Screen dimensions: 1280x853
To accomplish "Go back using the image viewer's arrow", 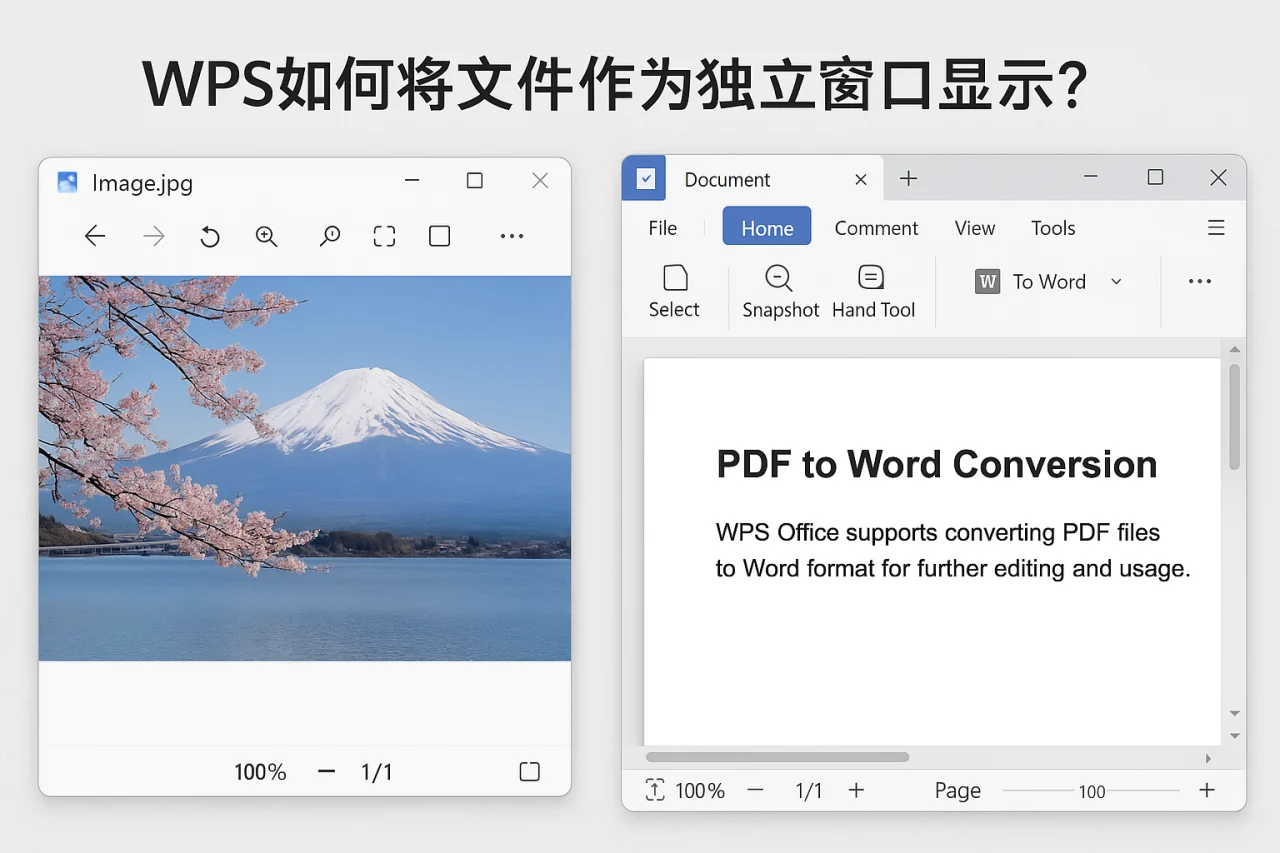I will pyautogui.click(x=94, y=236).
